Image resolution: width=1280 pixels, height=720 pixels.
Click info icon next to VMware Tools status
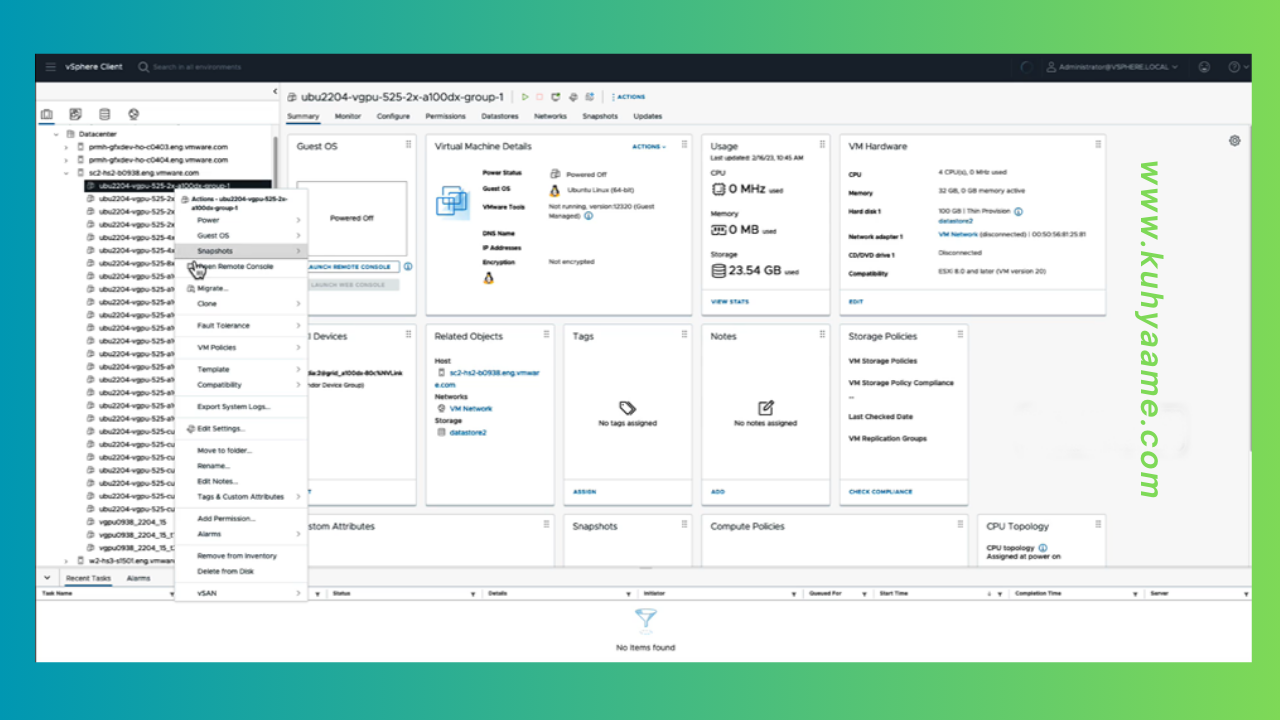tap(588, 216)
